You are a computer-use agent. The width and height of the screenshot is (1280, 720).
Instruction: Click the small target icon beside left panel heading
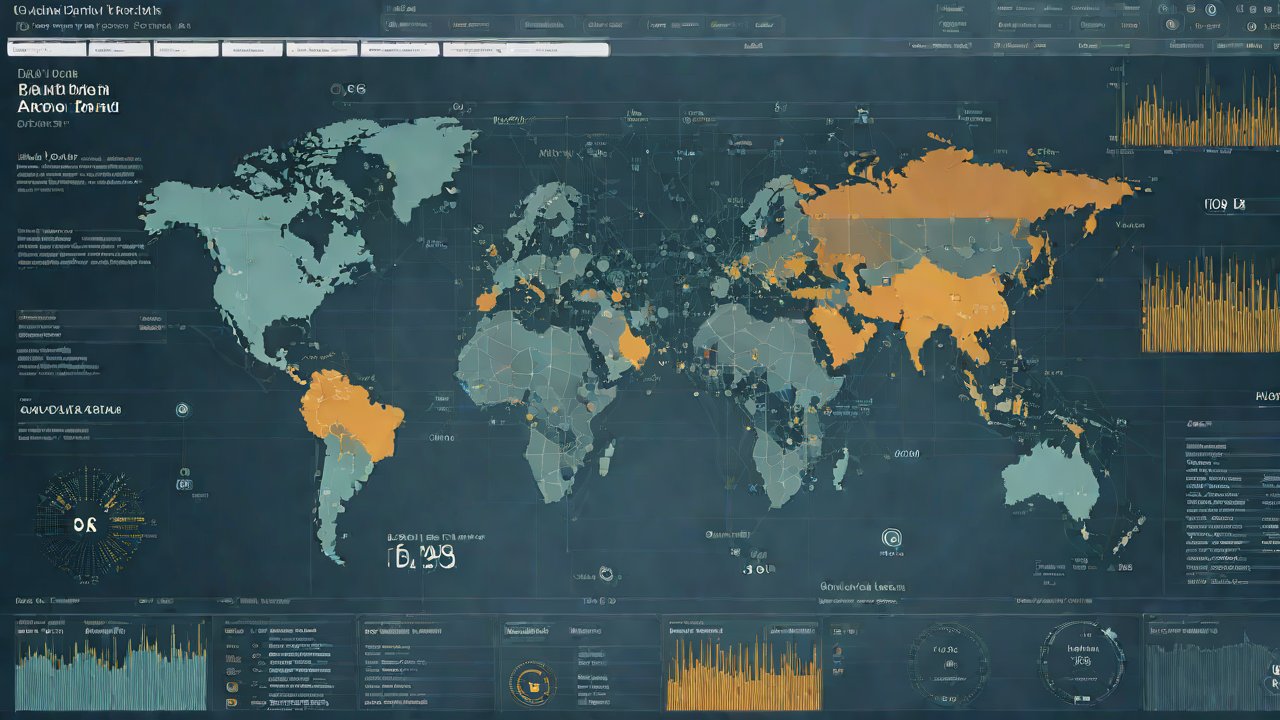pos(182,409)
